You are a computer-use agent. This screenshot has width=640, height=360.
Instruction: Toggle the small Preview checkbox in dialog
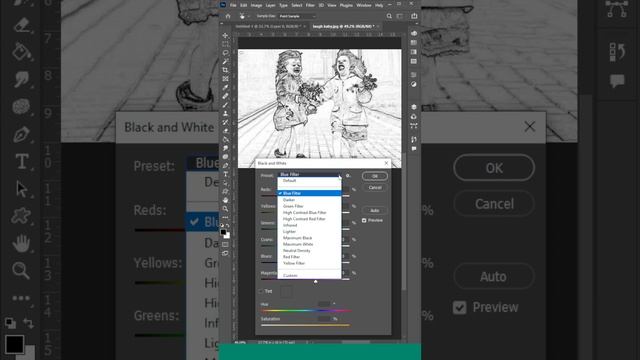(364, 220)
